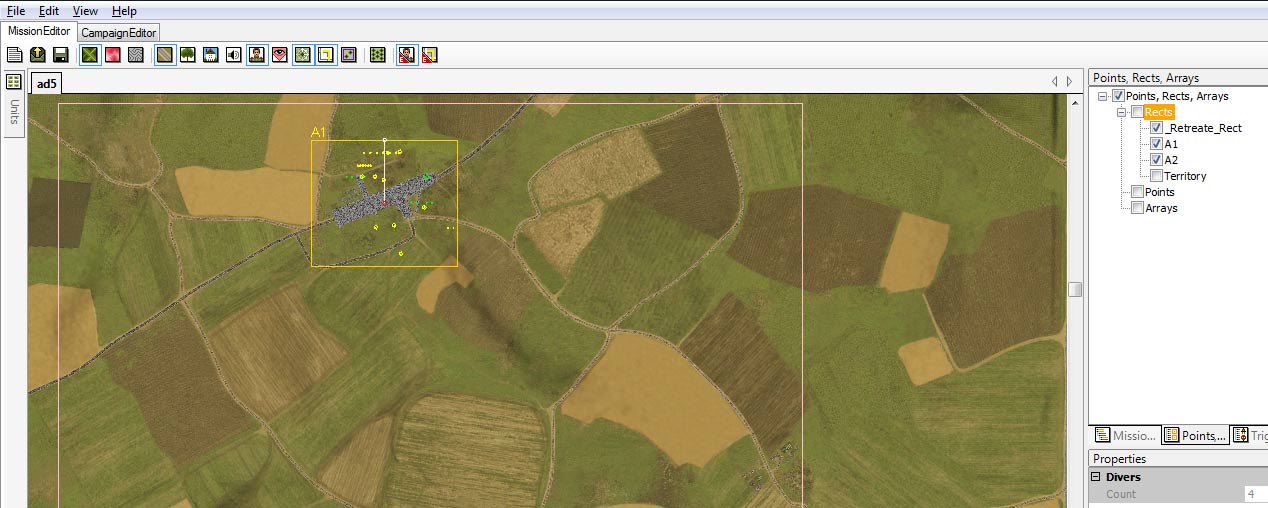Click the diagonal road toolbar icon
The height and width of the screenshot is (508, 1268).
pos(164,55)
